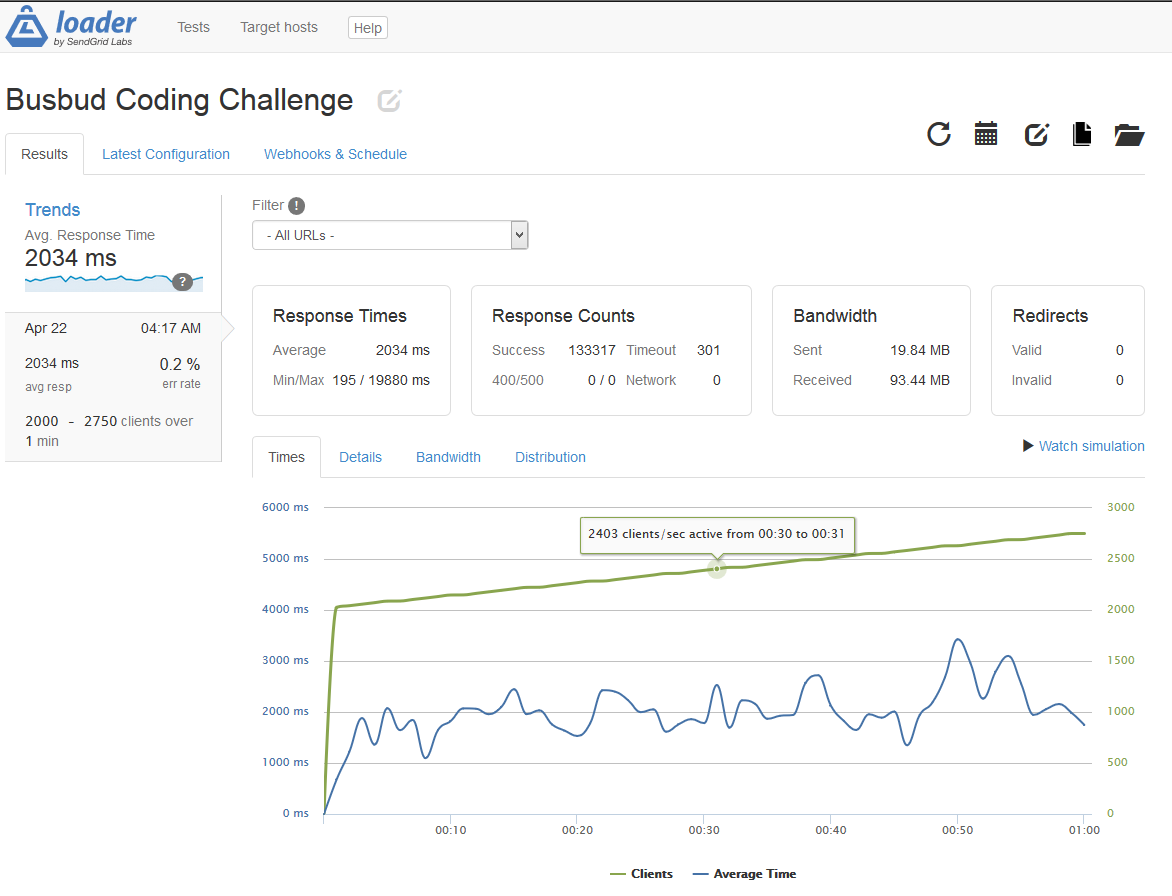Click the highlighted data point on Clients line

(x=716, y=568)
